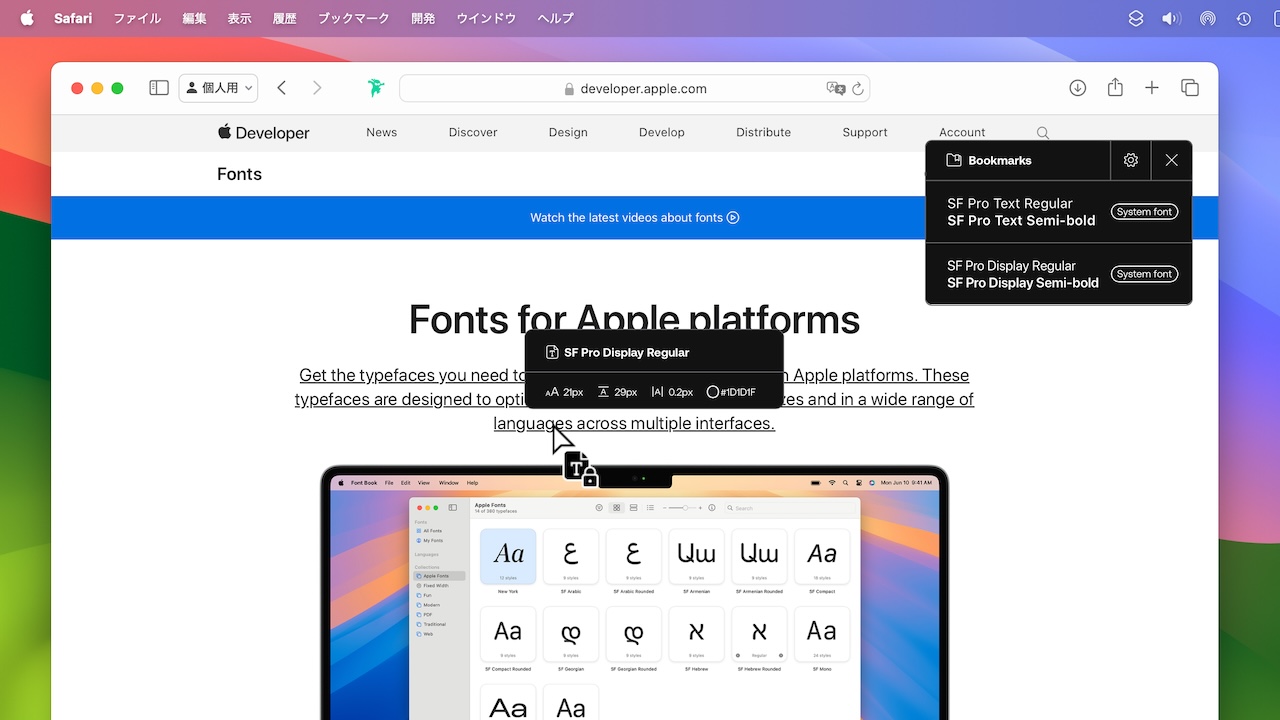
Task: Click the SF Pro Display Regular tooltip title
Action: point(626,352)
